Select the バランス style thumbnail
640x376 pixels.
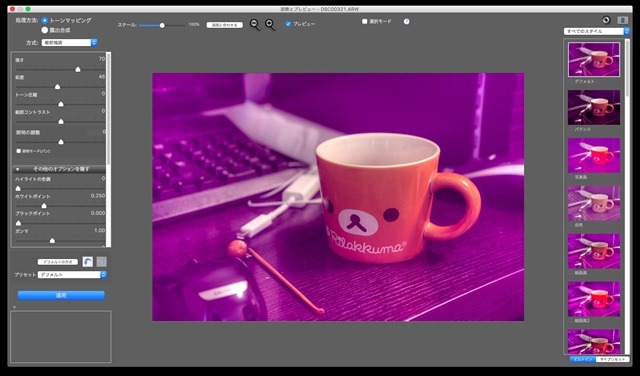tap(594, 107)
